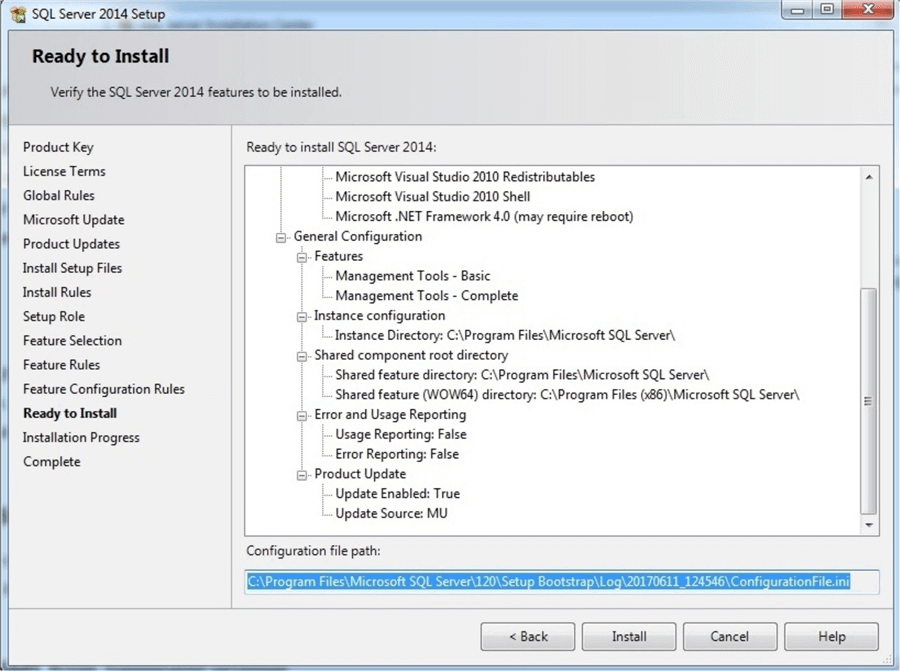Select the Instance Directory row
Screen dimensions: 900x671
[505, 335]
